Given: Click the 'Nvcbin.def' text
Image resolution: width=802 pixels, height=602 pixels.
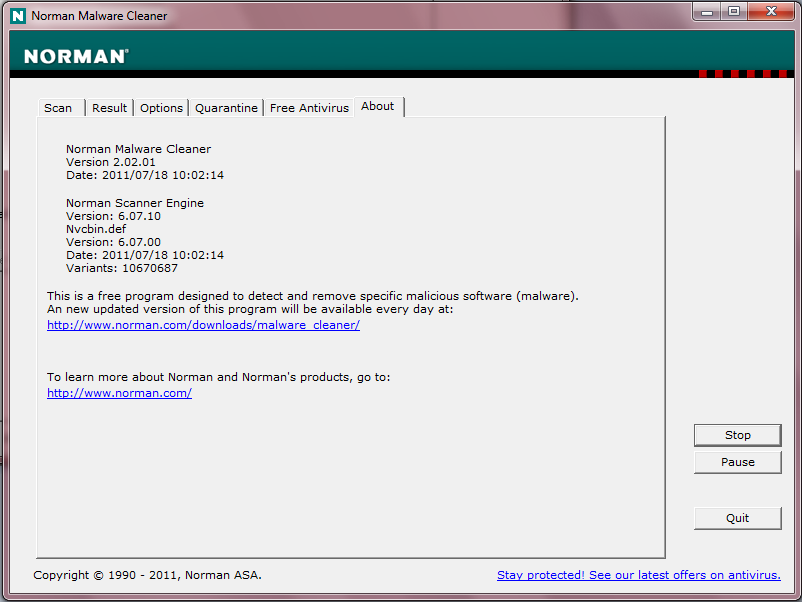Looking at the screenshot, I should click(x=96, y=229).
